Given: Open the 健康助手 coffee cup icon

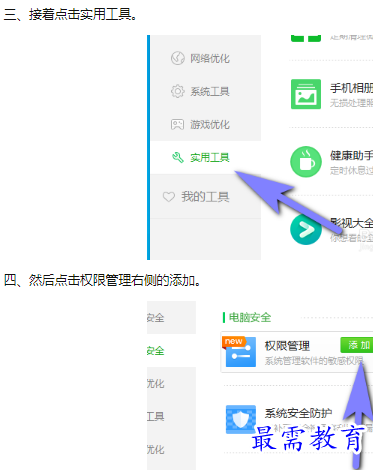Looking at the screenshot, I should pyautogui.click(x=306, y=162).
